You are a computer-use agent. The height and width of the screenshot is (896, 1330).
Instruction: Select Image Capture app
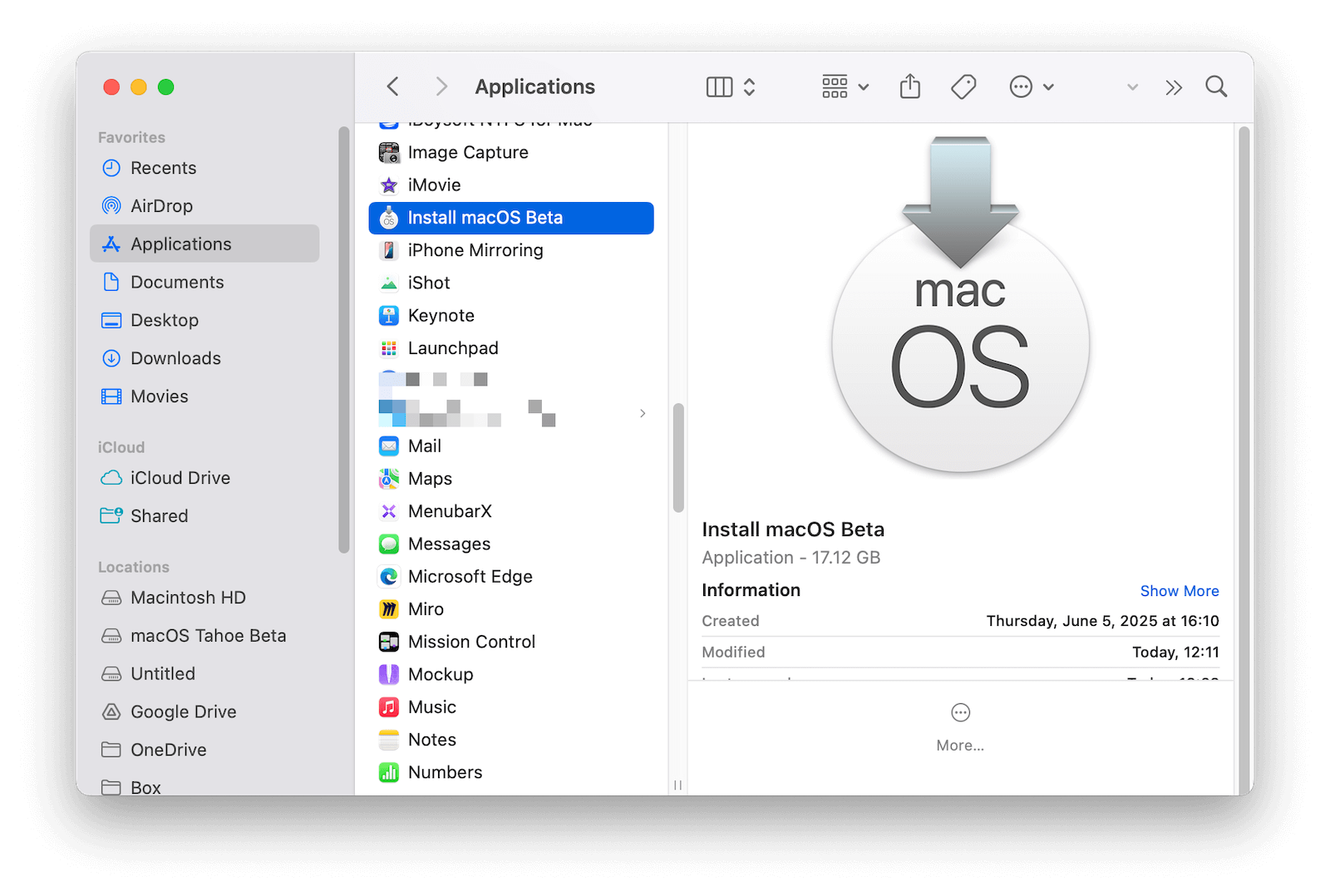[x=511, y=152]
